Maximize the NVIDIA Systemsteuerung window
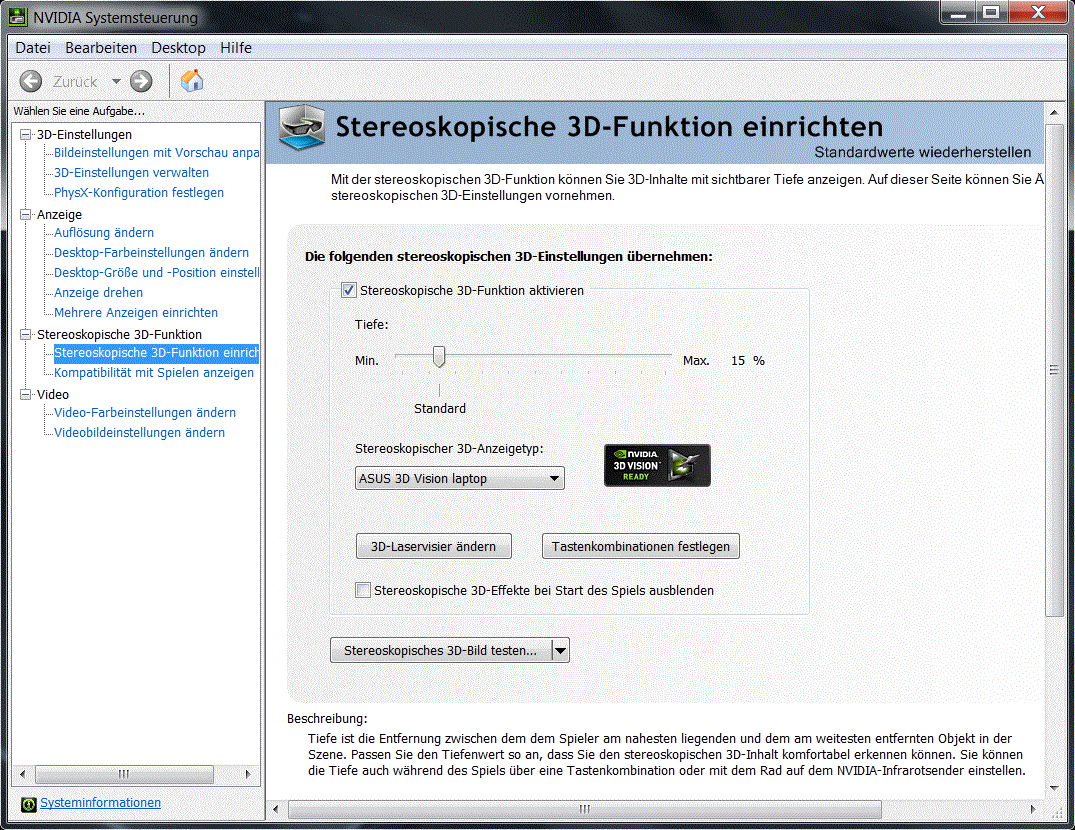The width and height of the screenshot is (1075, 830). point(991,12)
